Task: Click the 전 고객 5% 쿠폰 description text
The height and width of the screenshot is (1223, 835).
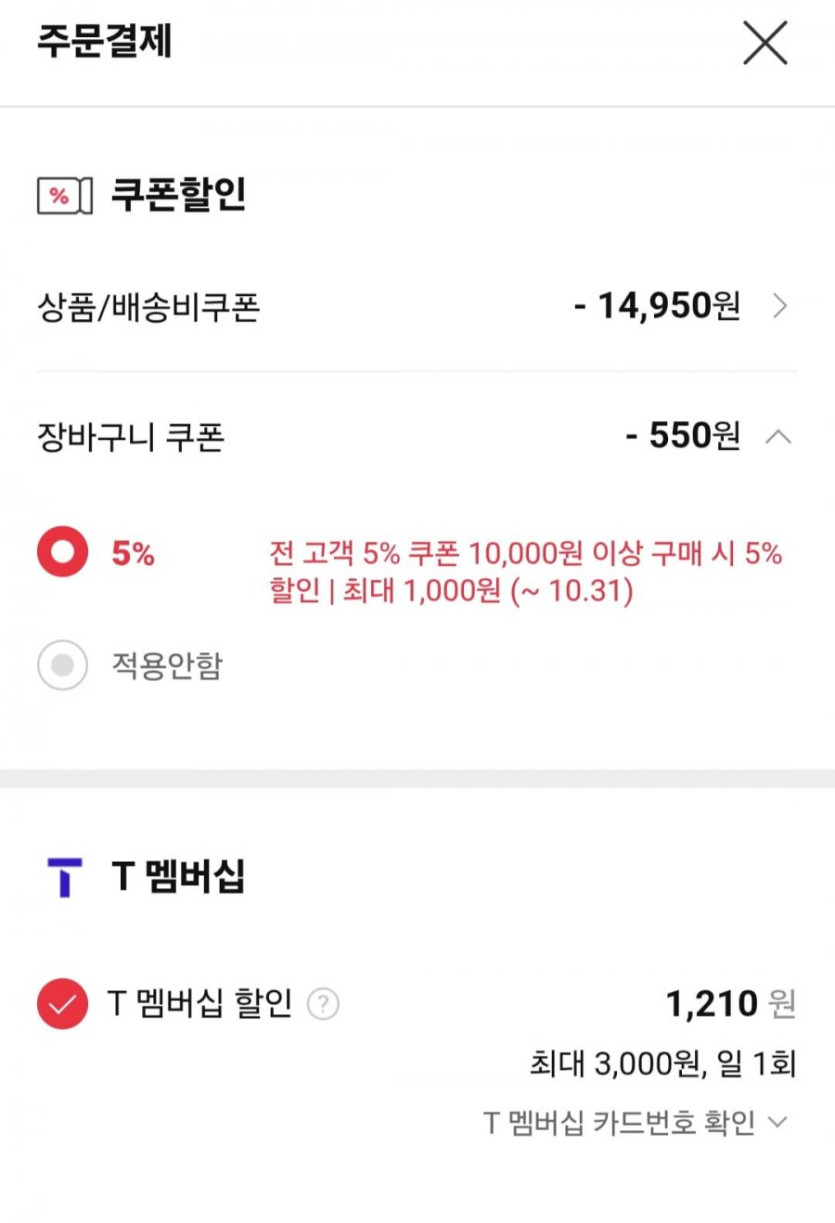Action: 525,572
